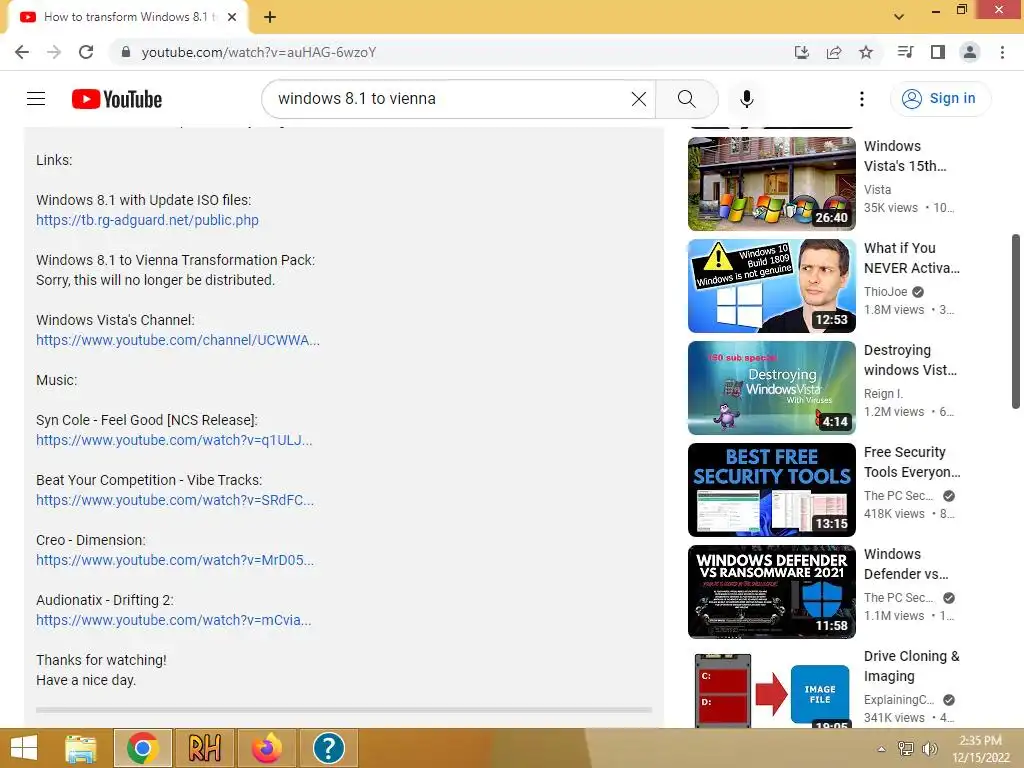The height and width of the screenshot is (768, 1024).
Task: Click 'Free Security Tools Everyon...' title
Action: coord(912,462)
